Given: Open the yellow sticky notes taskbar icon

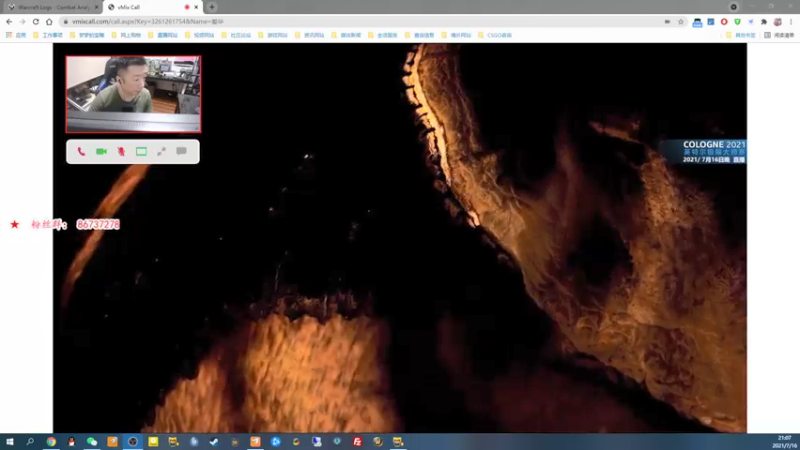Looking at the screenshot, I should pos(153,441).
